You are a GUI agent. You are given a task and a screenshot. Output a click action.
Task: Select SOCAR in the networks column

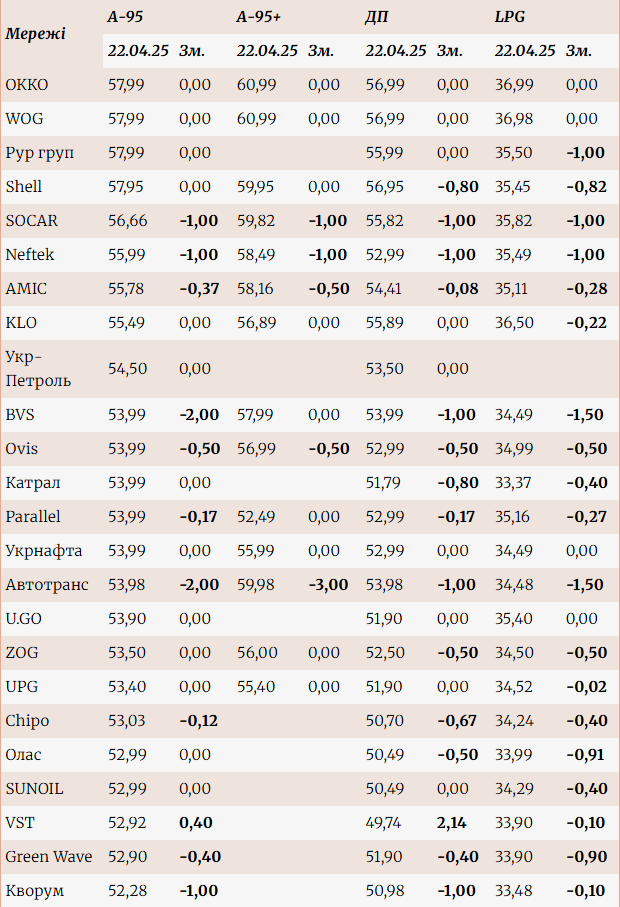(x=31, y=221)
